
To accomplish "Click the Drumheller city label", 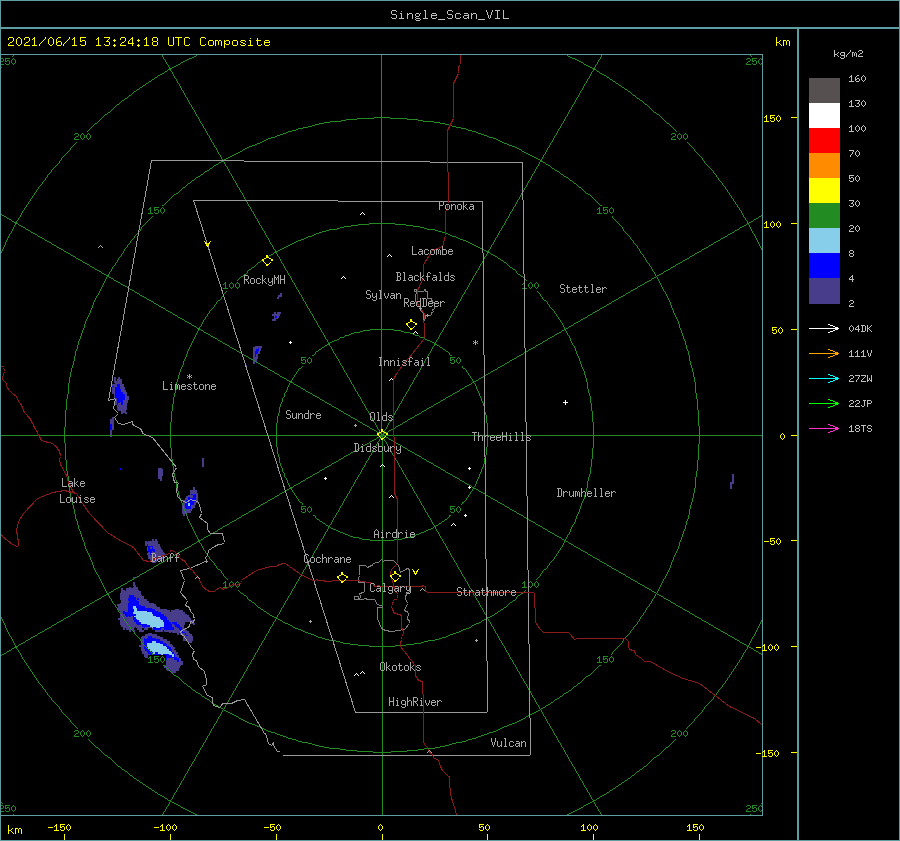I will (586, 493).
